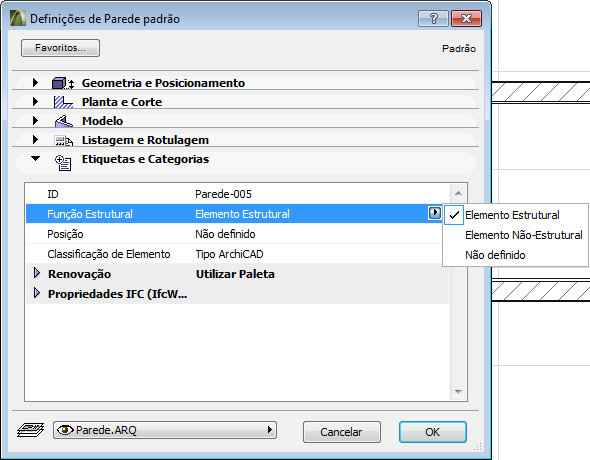
Task: Collapse the Etiquetas e Categorias panel
Action: 35,159
